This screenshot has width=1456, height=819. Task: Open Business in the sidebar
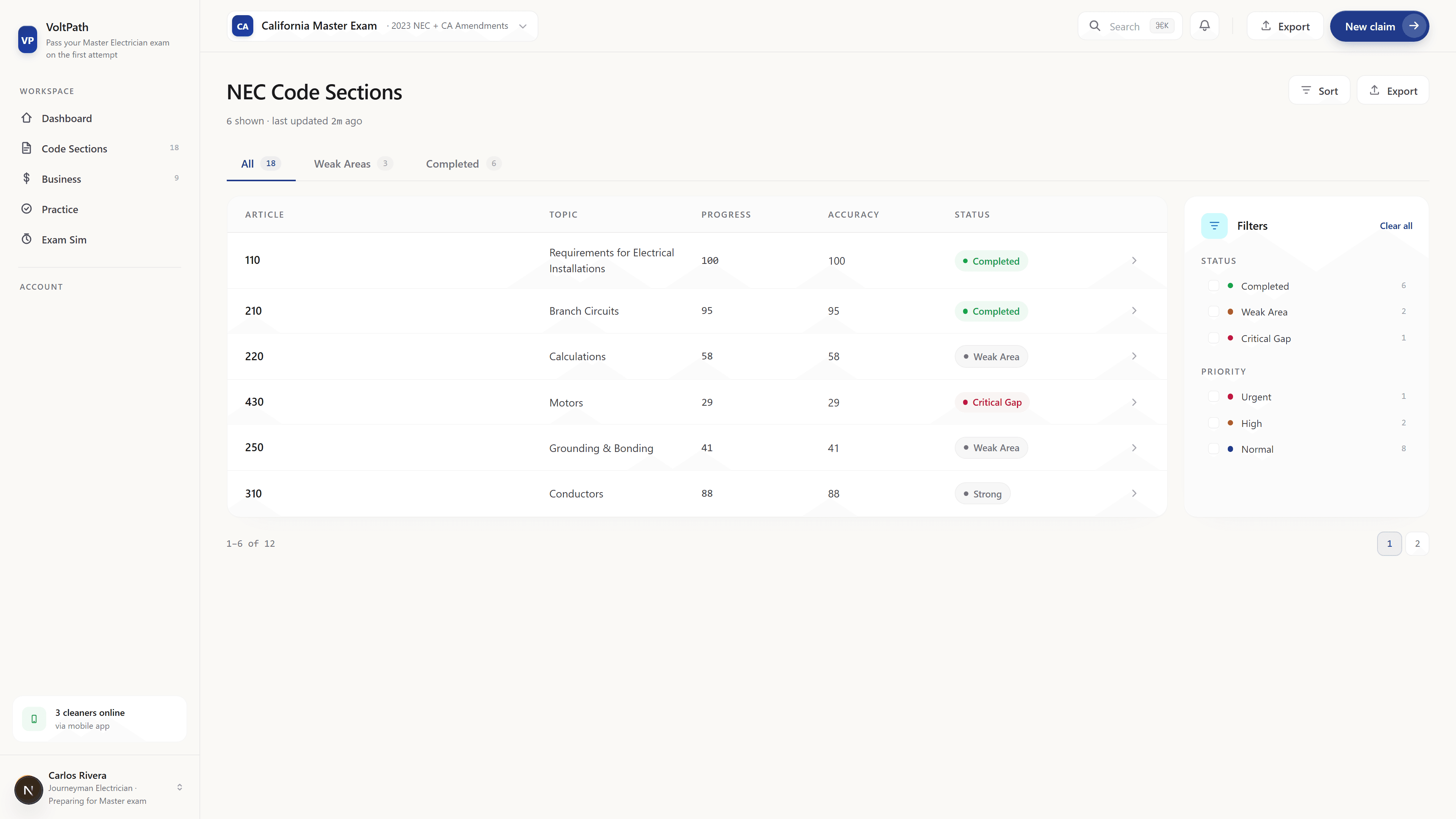point(99,179)
